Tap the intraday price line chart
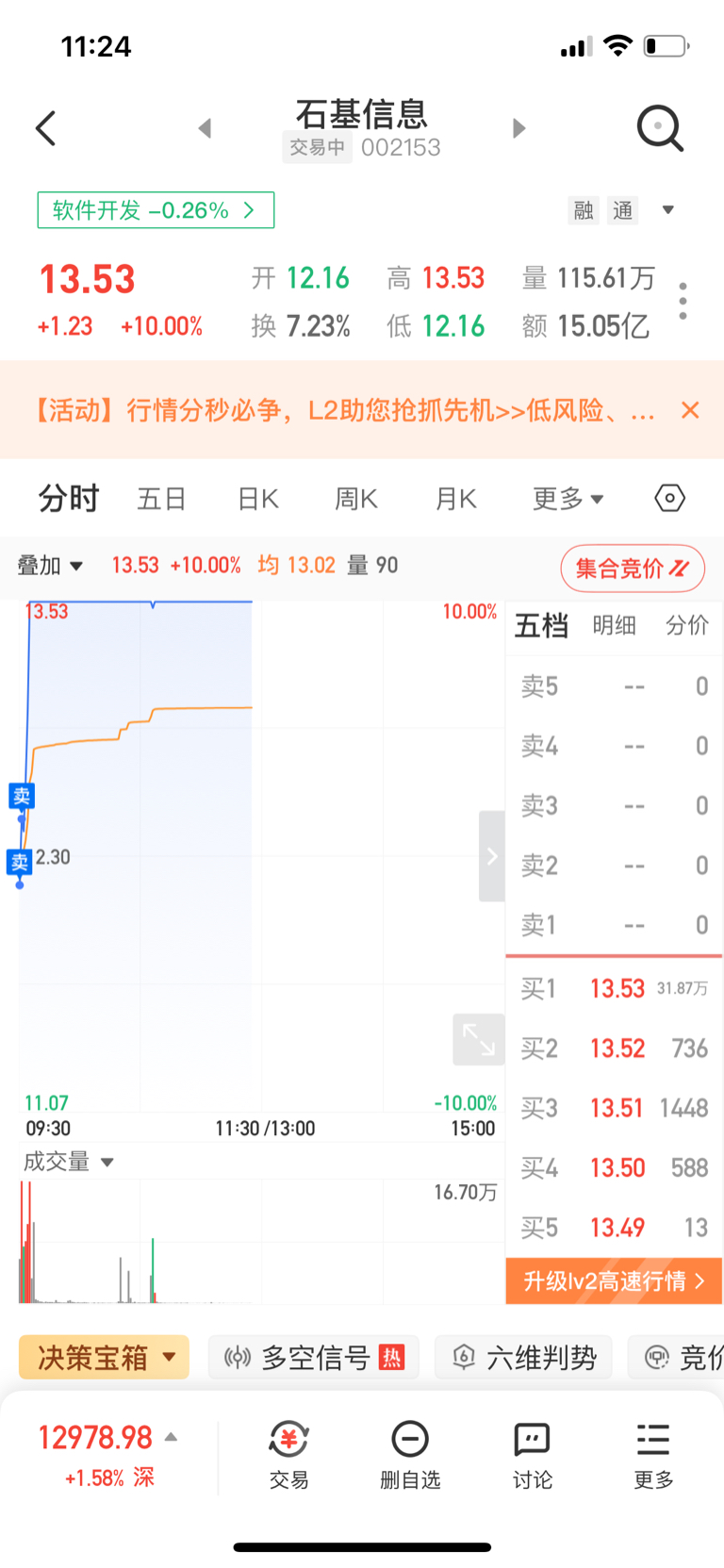 point(261,856)
